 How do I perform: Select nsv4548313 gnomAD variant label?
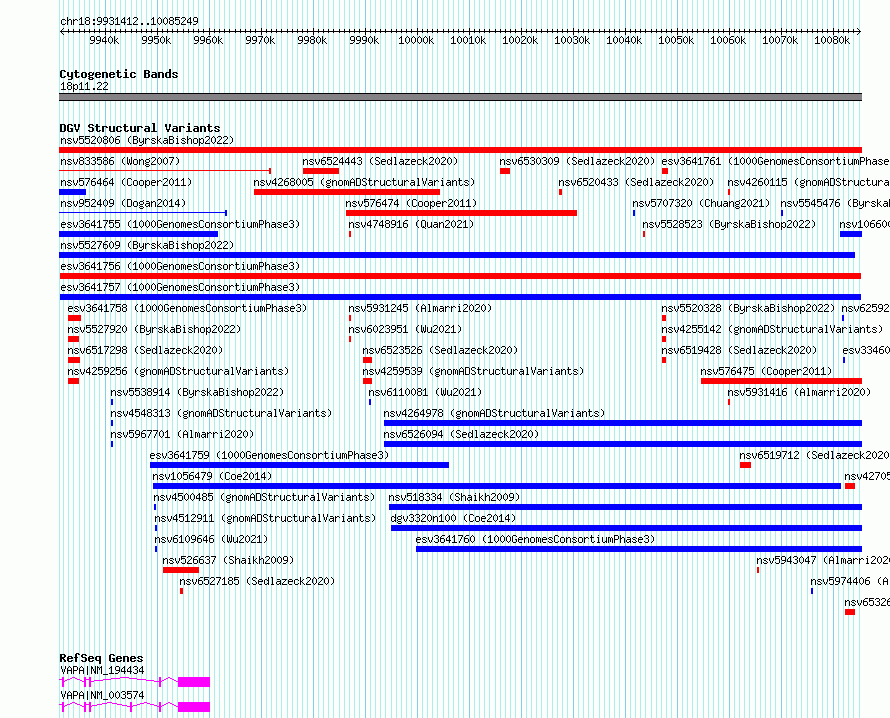coord(221,413)
